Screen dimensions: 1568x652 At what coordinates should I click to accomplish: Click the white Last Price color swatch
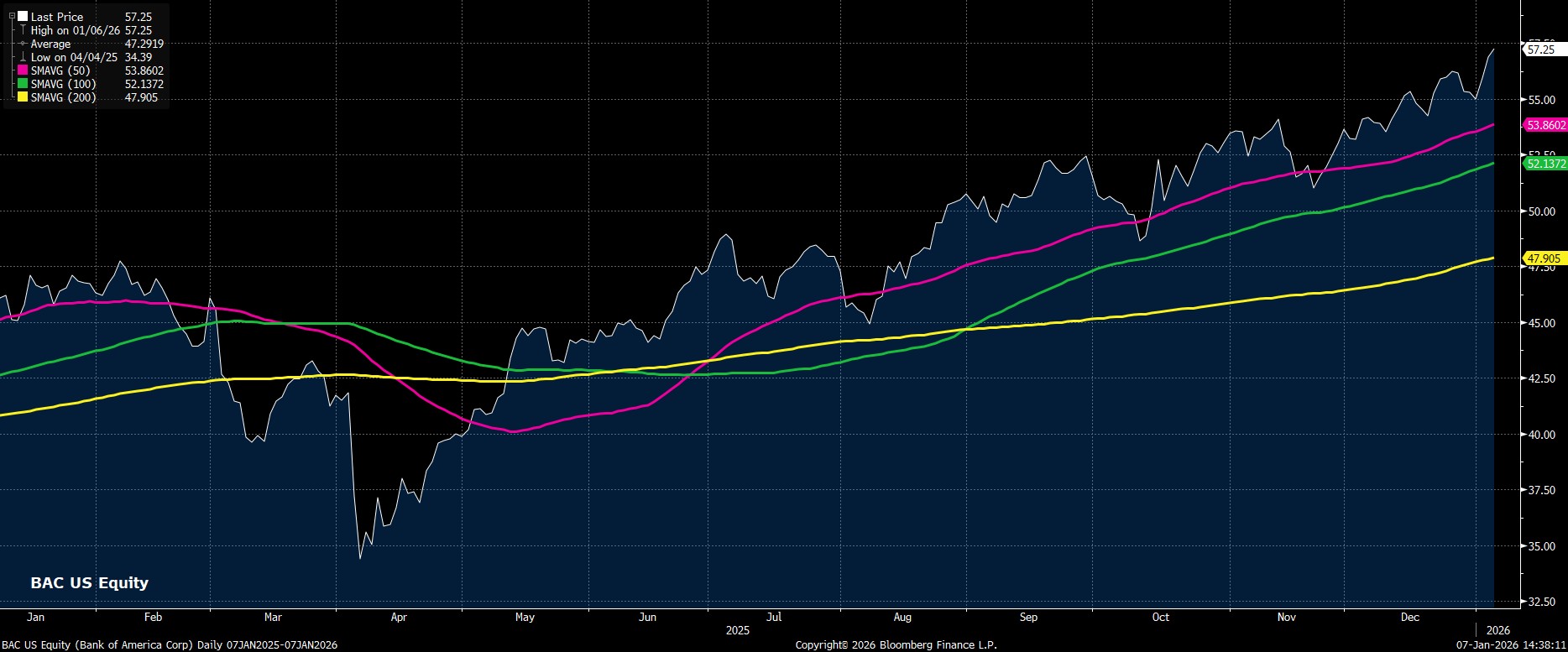[23, 17]
